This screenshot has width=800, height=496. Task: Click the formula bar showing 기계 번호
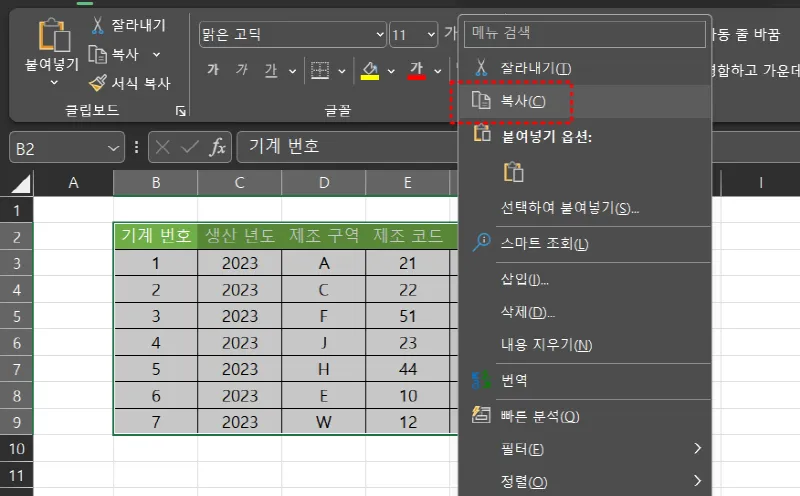[x=348, y=147]
